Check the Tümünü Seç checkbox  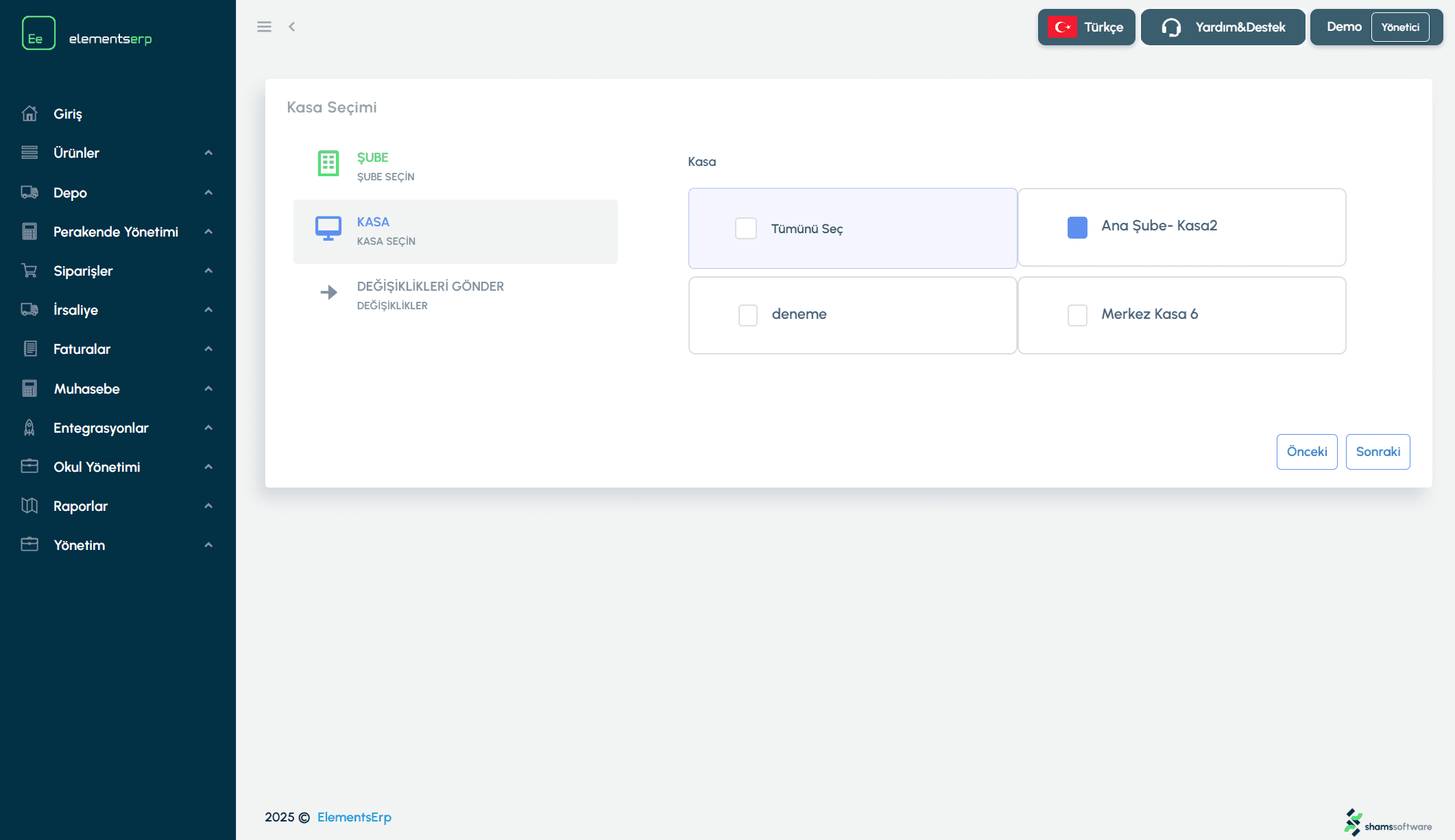746,228
